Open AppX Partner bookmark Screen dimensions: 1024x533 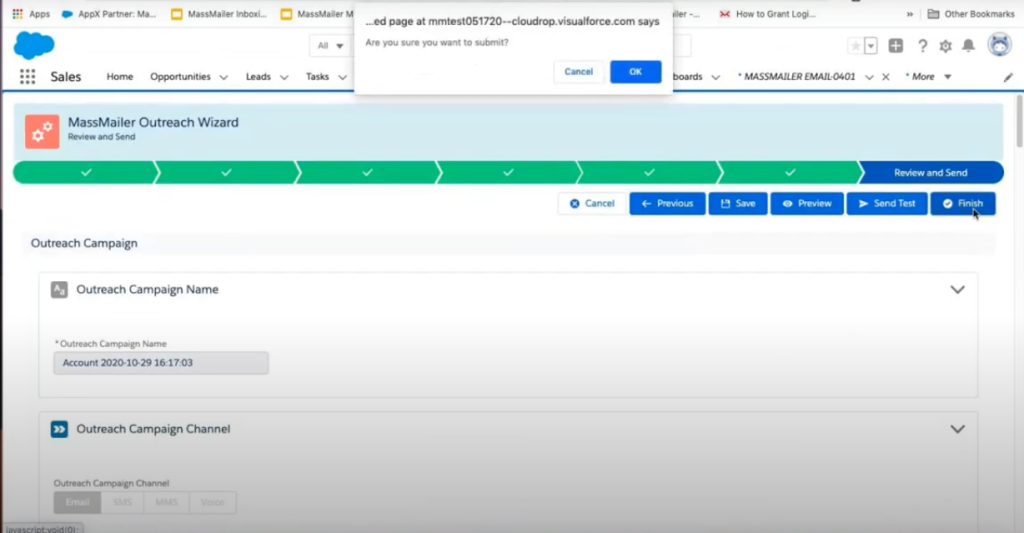pos(109,14)
